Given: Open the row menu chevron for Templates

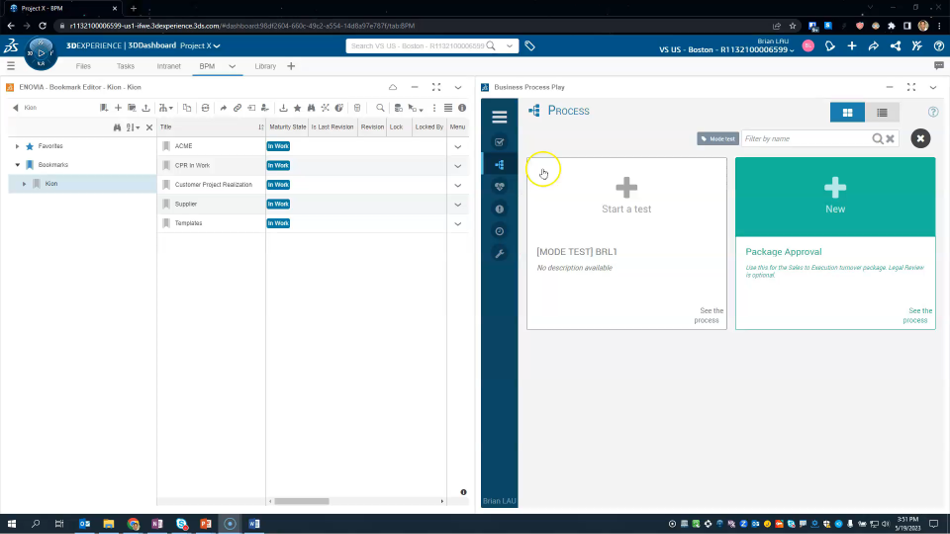Looking at the screenshot, I should pos(458,224).
